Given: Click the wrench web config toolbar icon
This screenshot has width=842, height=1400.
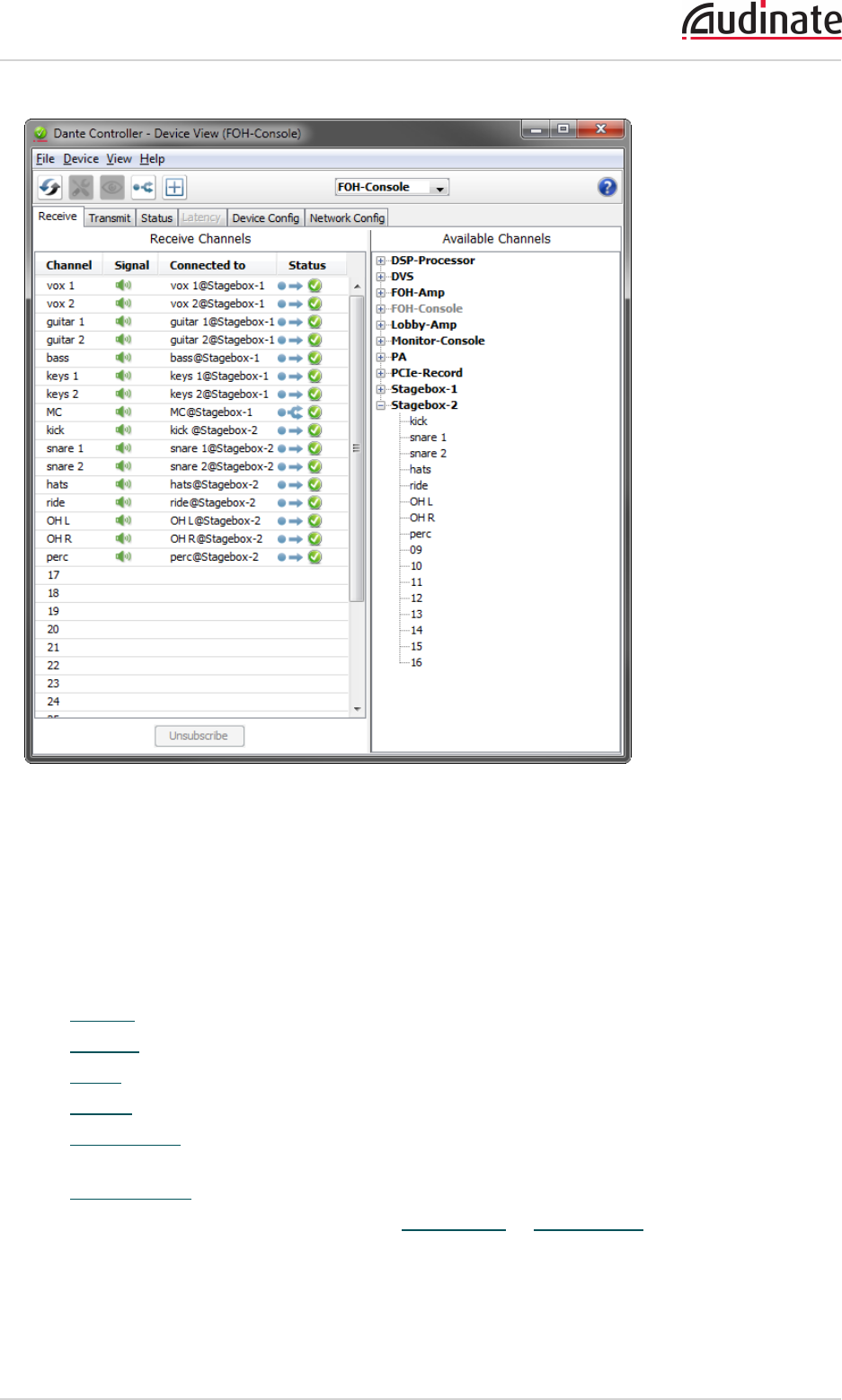Looking at the screenshot, I should coord(81,187).
